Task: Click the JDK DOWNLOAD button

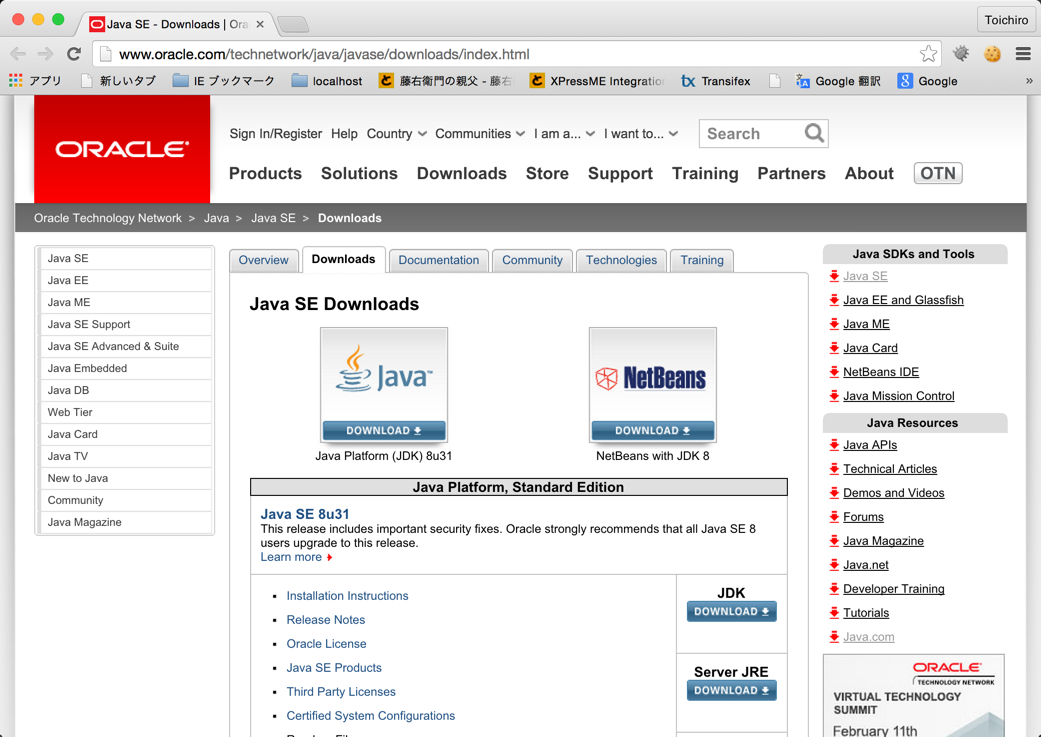Action: (731, 612)
